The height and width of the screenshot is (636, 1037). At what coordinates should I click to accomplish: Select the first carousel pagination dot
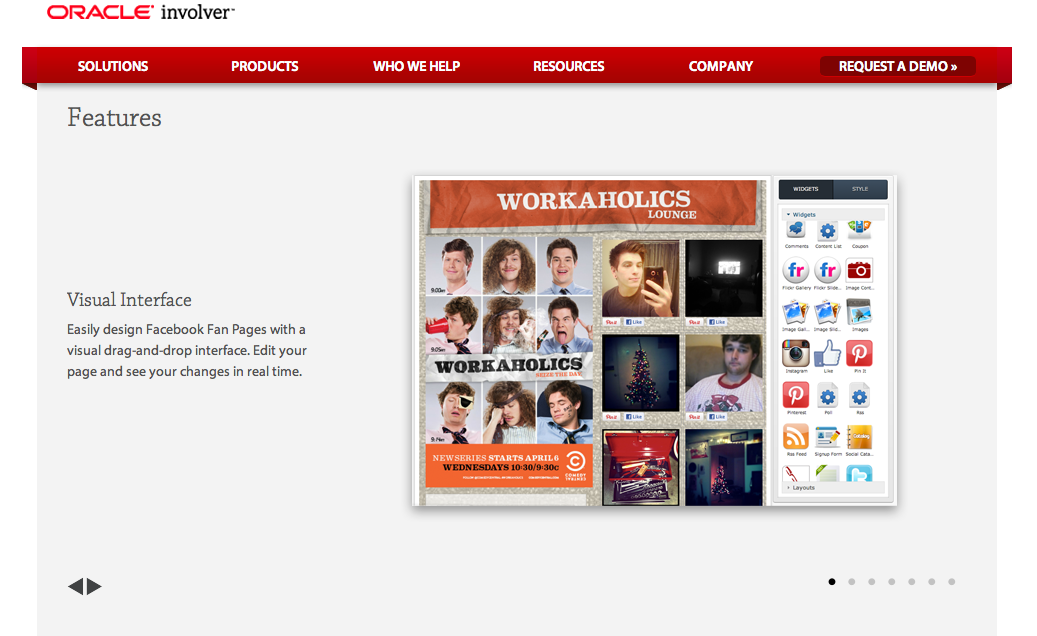(832, 582)
